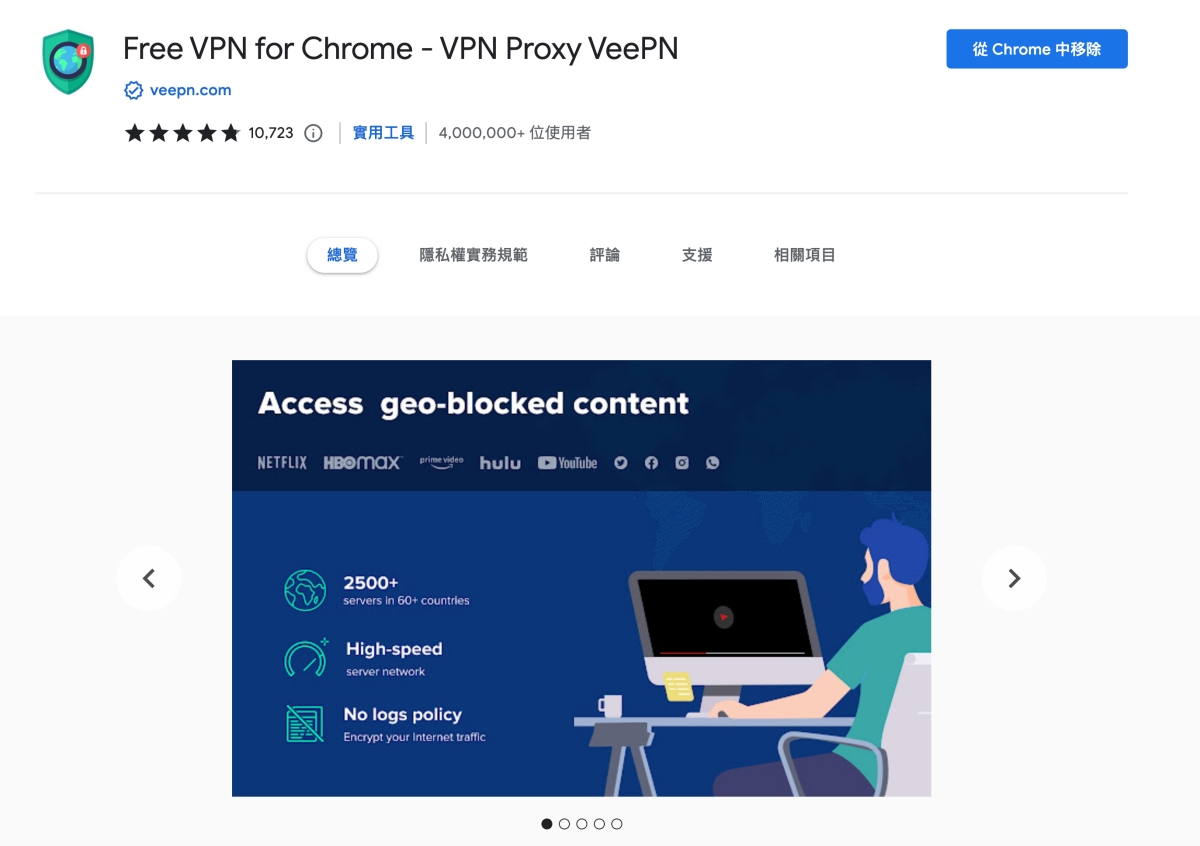Select the first carousel dot indicator
The height and width of the screenshot is (846, 1200).
click(547, 824)
